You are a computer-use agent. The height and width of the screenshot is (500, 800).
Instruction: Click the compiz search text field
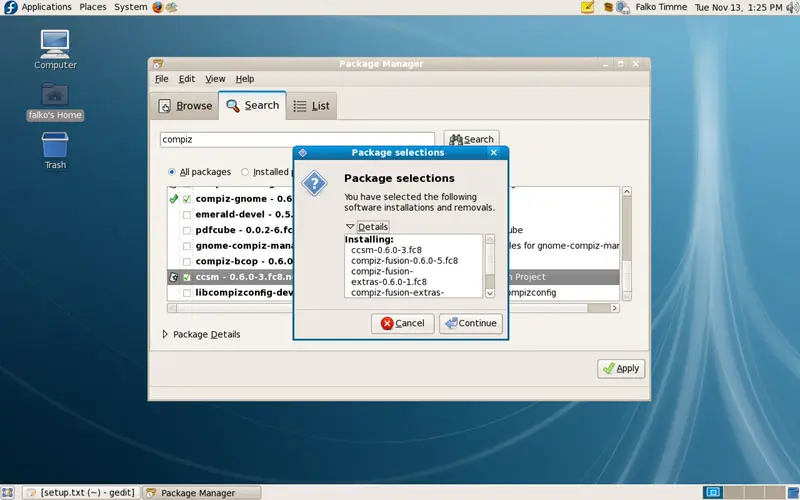coord(297,139)
